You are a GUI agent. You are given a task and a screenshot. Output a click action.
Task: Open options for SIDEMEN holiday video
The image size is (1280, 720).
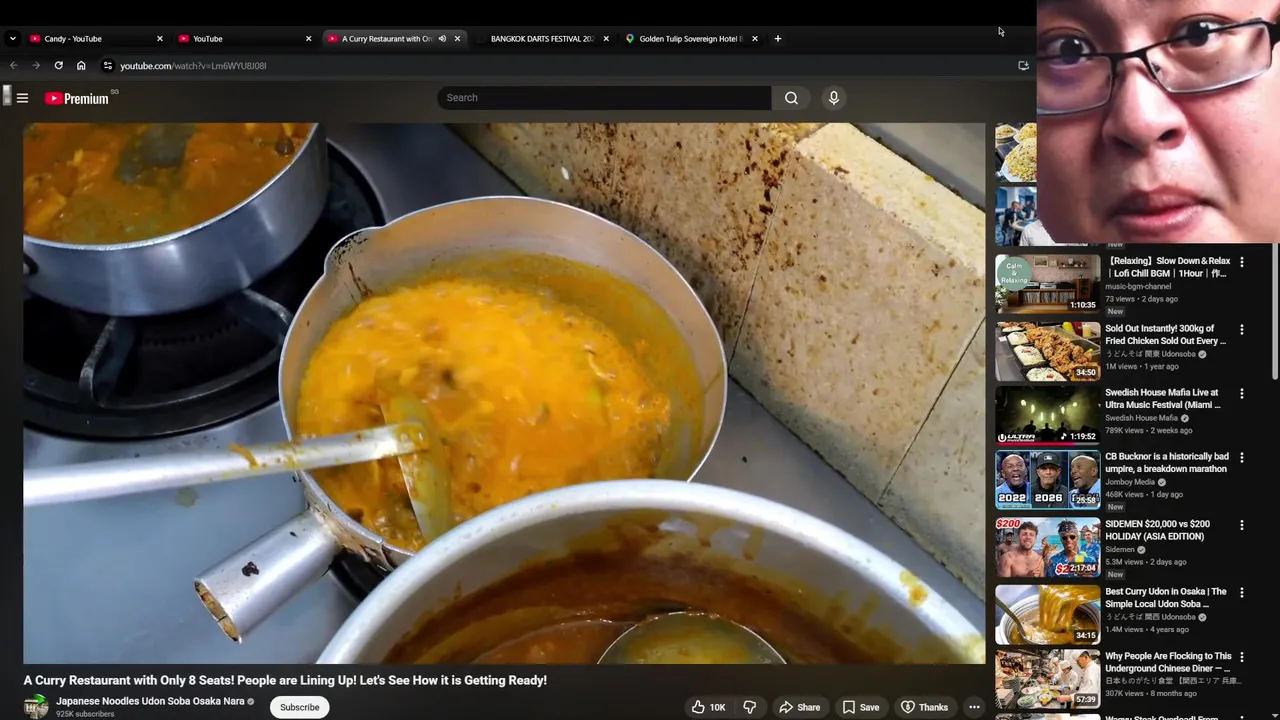pyautogui.click(x=1242, y=525)
